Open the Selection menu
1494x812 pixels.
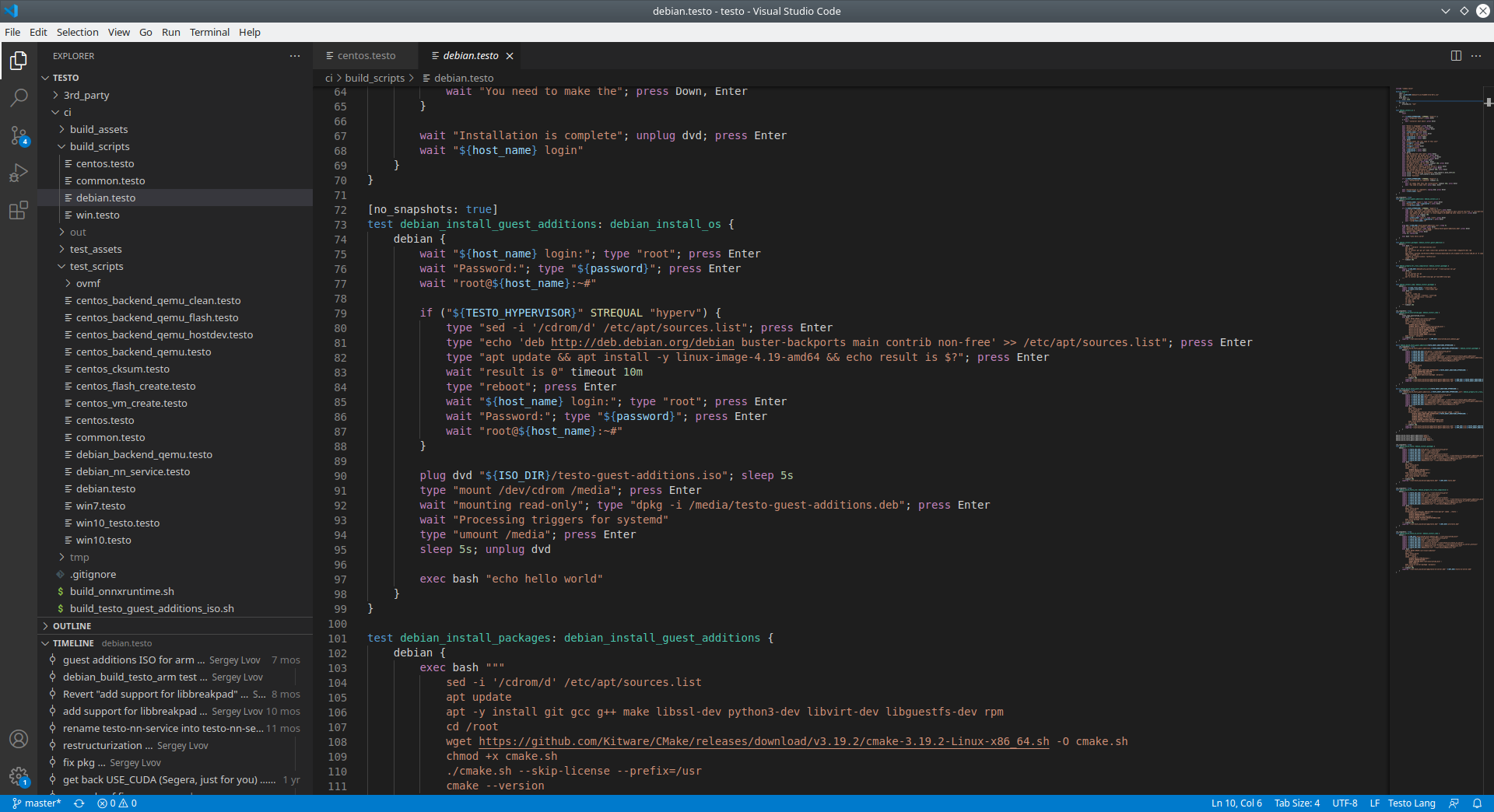click(77, 33)
